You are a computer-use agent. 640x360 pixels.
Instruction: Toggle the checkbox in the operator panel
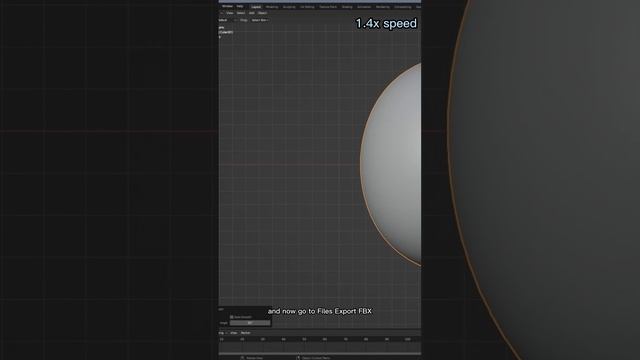coord(231,317)
